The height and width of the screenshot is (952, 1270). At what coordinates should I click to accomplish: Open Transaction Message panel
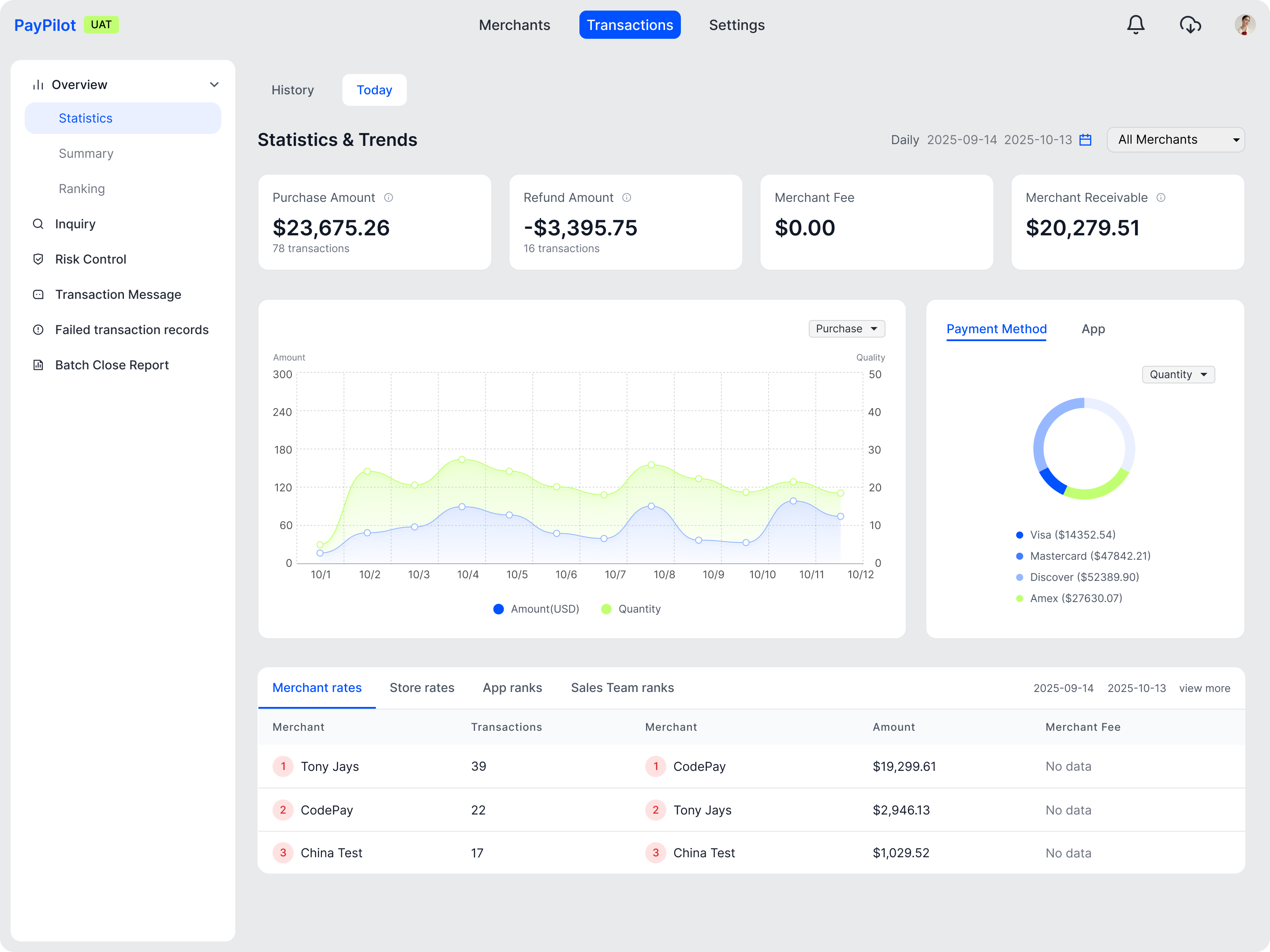(38, 294)
